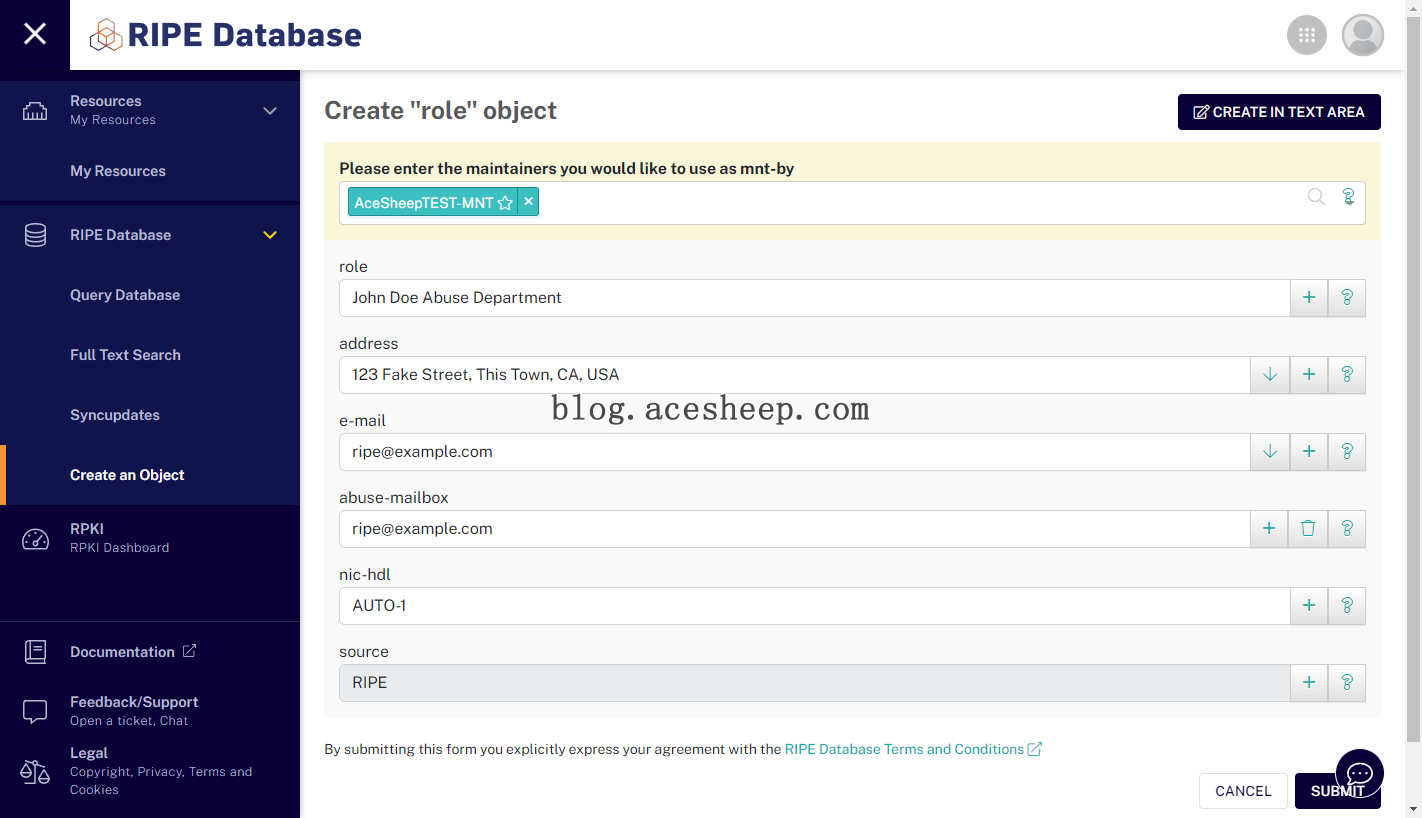Show help for role field
The image size is (1422, 818).
tap(1347, 298)
